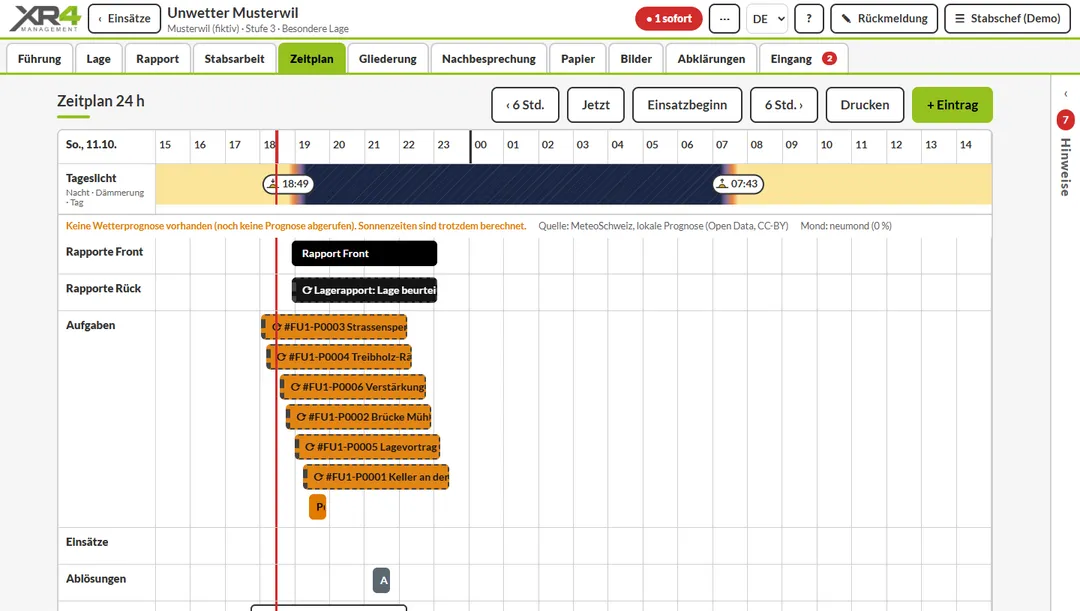Expand the Hinweise side panel chevron

[x=1066, y=94]
